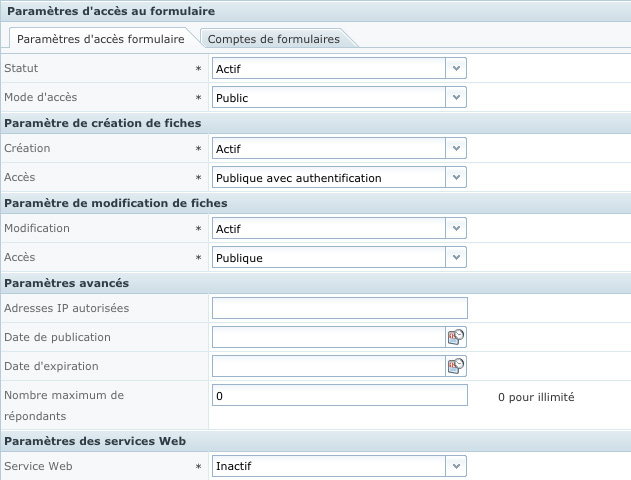This screenshot has height=480, width=631.
Task: Focus the Date d'expiration text field
Action: [328, 366]
